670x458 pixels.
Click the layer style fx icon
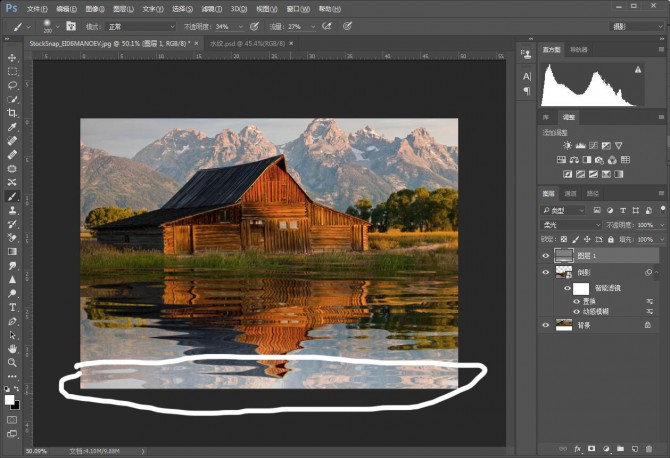pos(577,449)
